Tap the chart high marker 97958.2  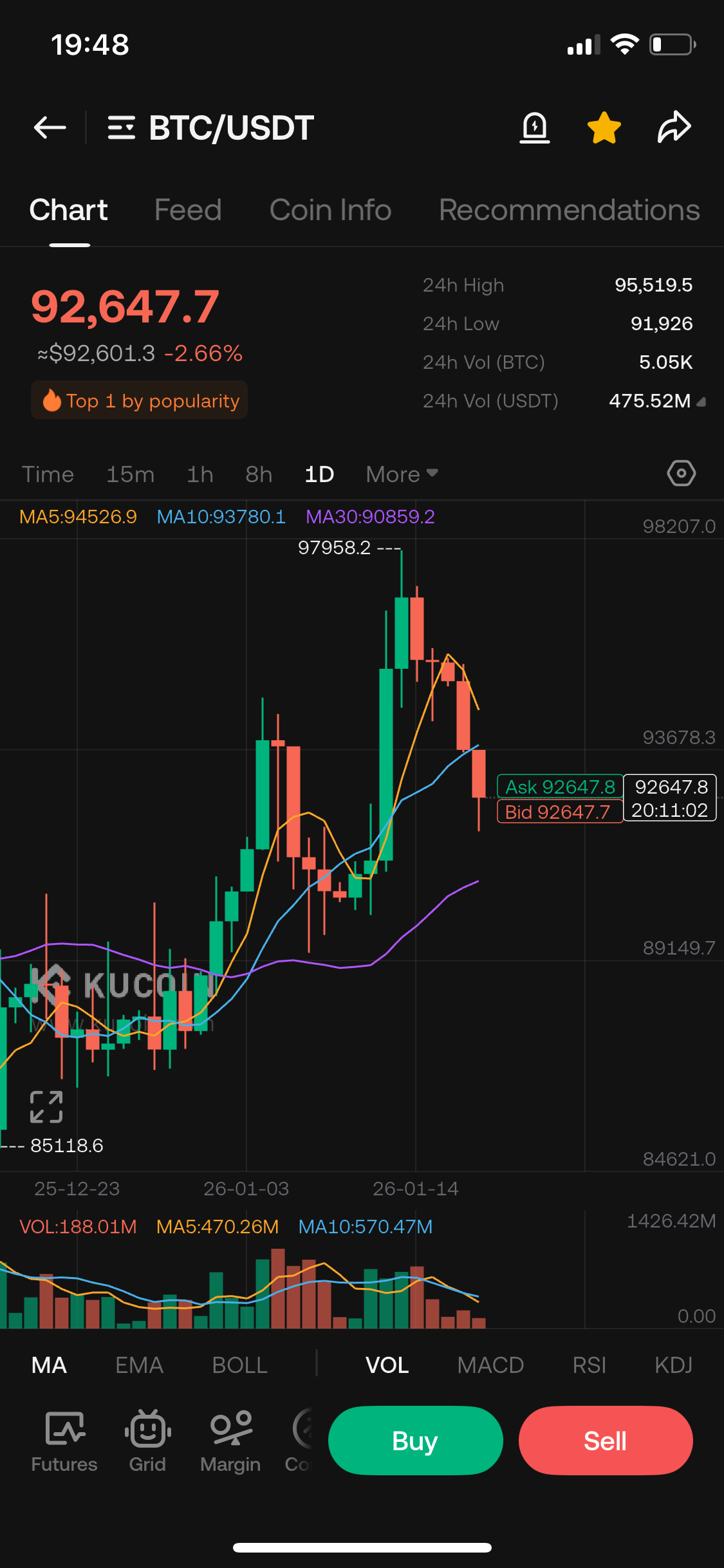pos(335,548)
